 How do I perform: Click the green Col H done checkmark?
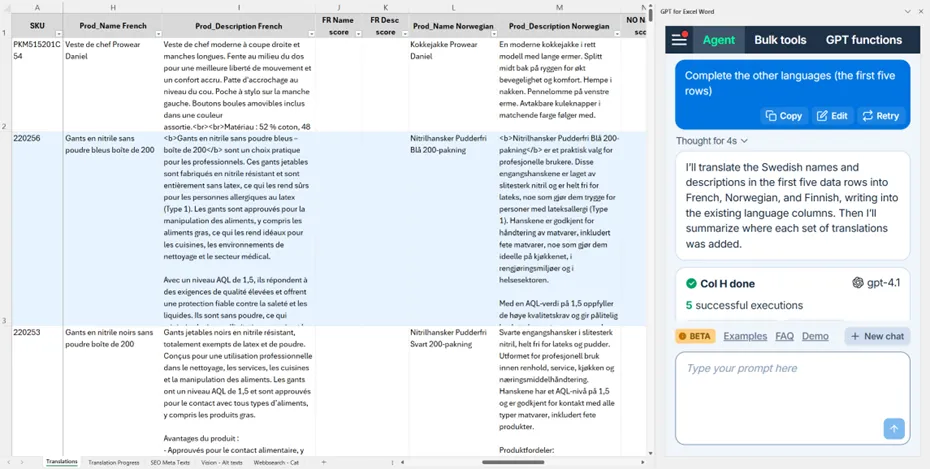(x=690, y=283)
